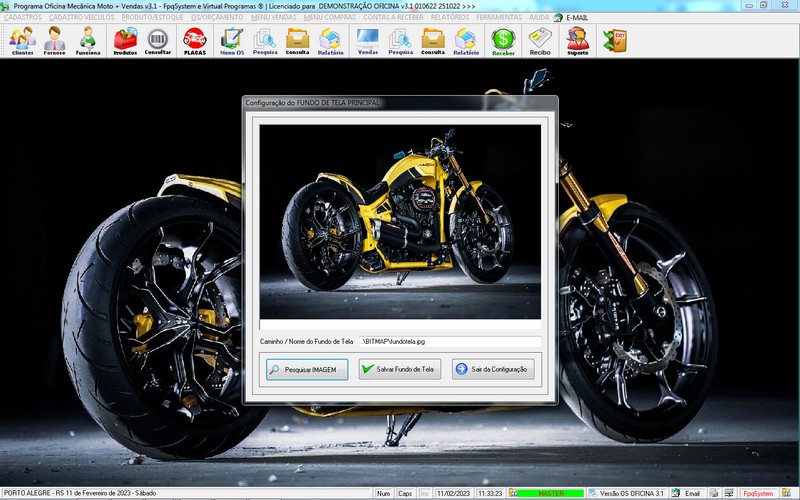Open the CADASTROS menu
The height and width of the screenshot is (500, 800).
pyautogui.click(x=22, y=17)
